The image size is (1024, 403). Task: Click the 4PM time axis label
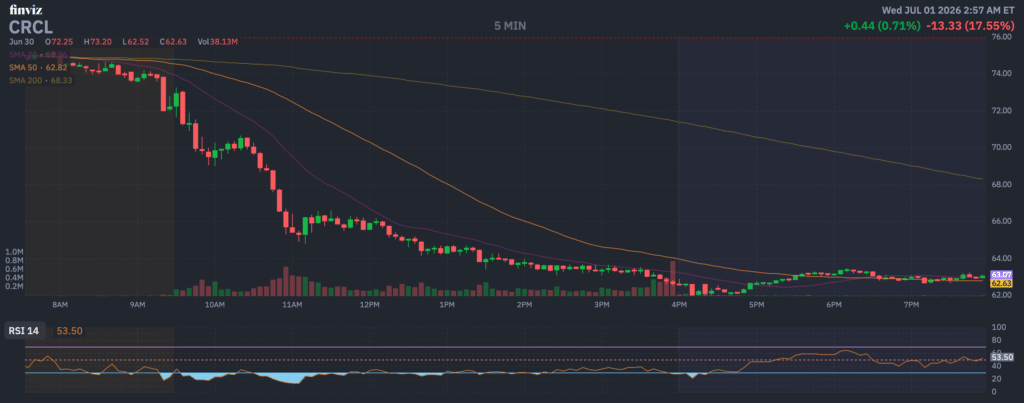coord(679,305)
